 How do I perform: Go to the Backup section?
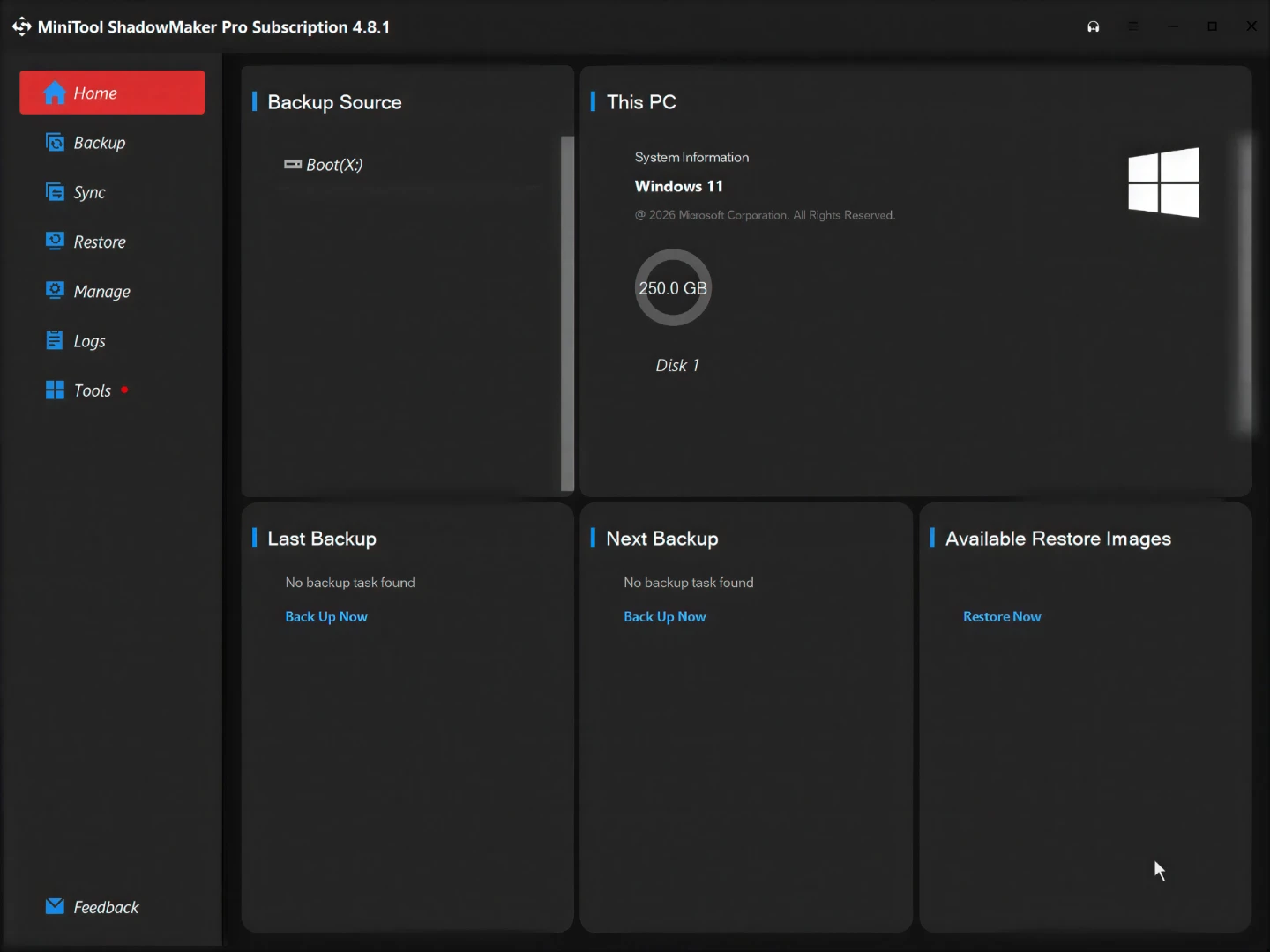(99, 143)
